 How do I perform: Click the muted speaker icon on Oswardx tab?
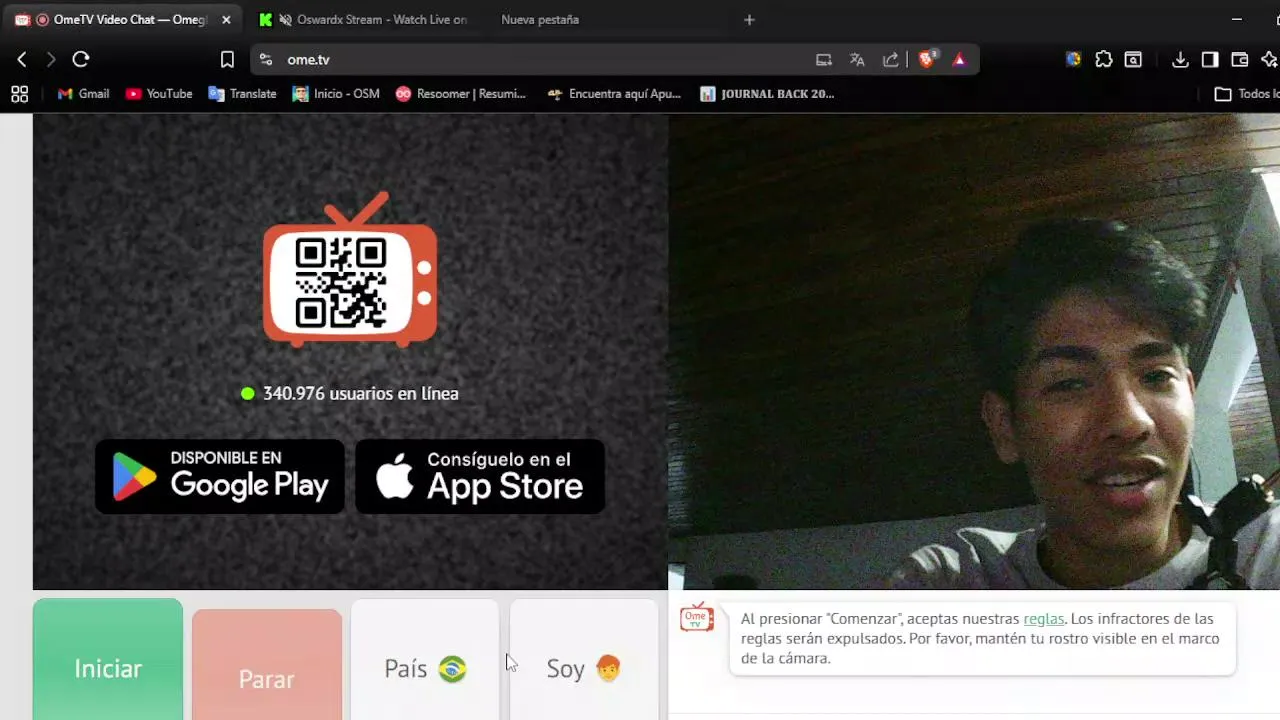tap(286, 20)
